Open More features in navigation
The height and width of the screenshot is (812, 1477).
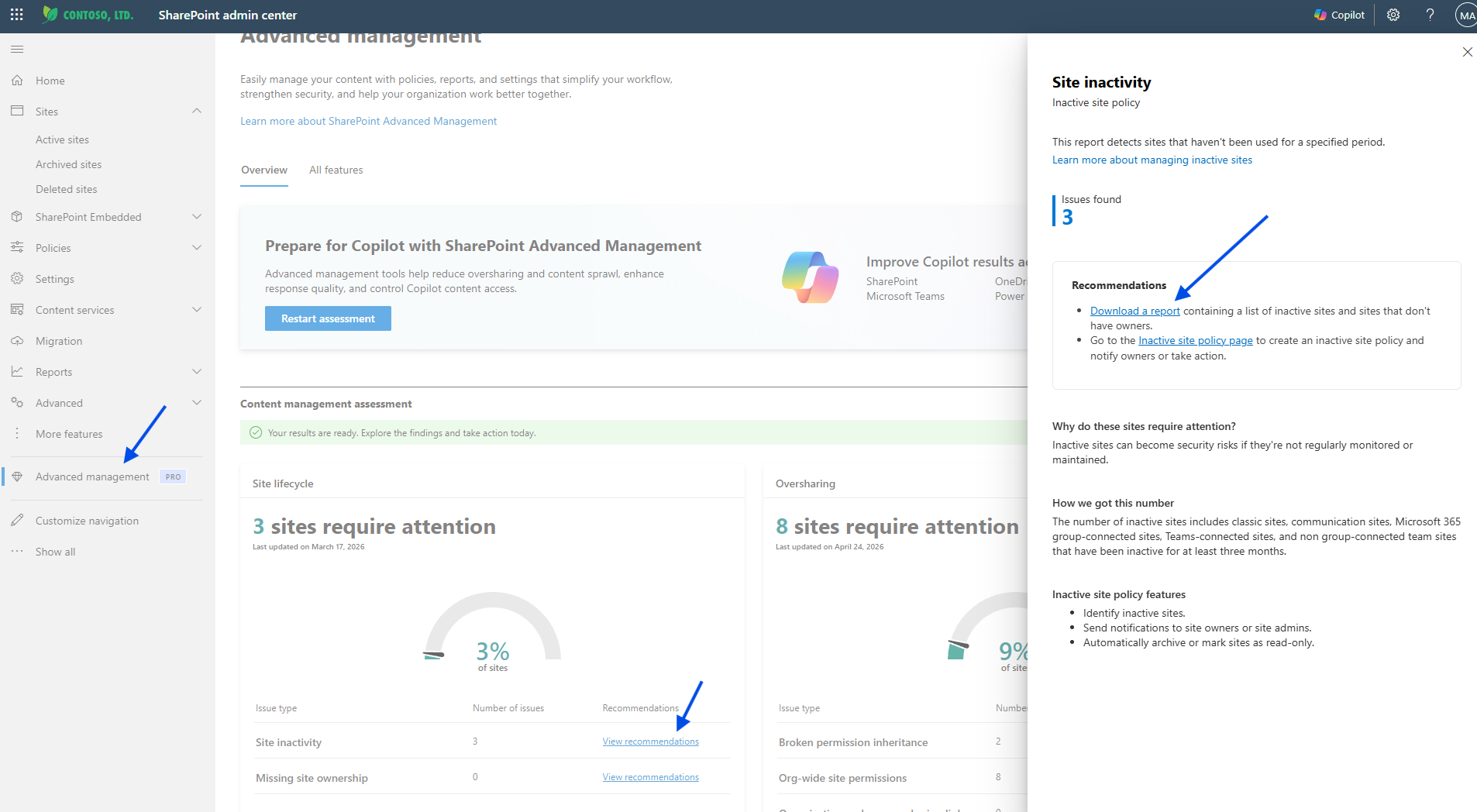coord(69,434)
